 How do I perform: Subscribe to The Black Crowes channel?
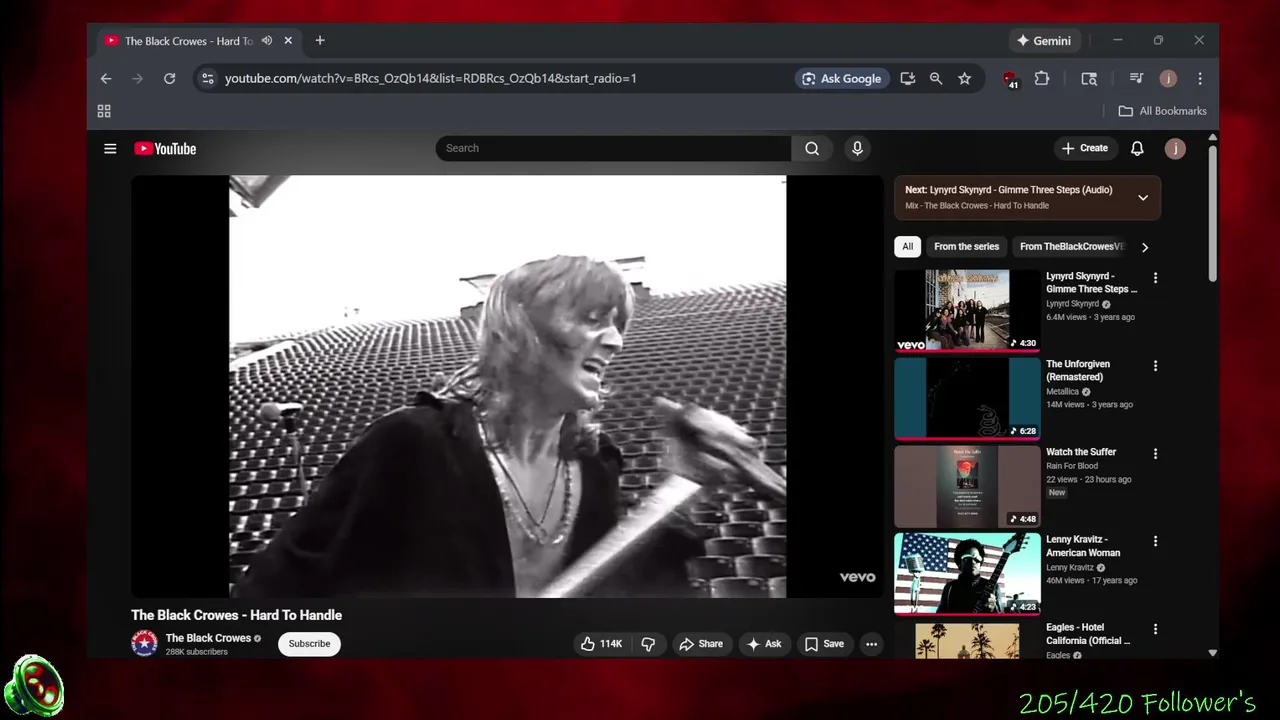pyautogui.click(x=309, y=644)
